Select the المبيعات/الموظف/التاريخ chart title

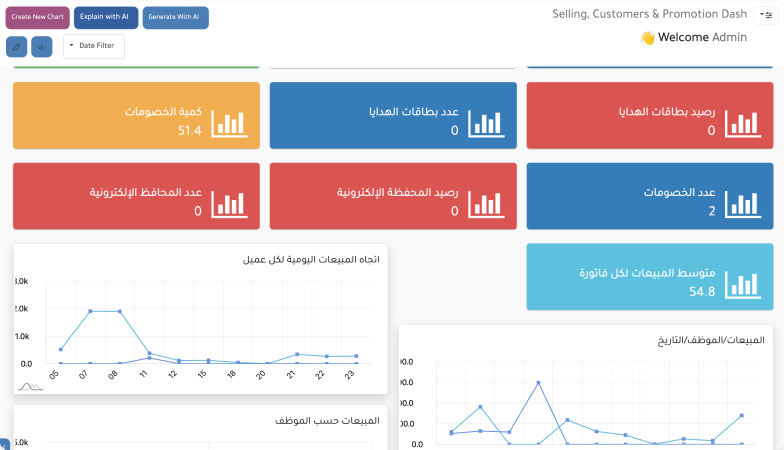[712, 340]
